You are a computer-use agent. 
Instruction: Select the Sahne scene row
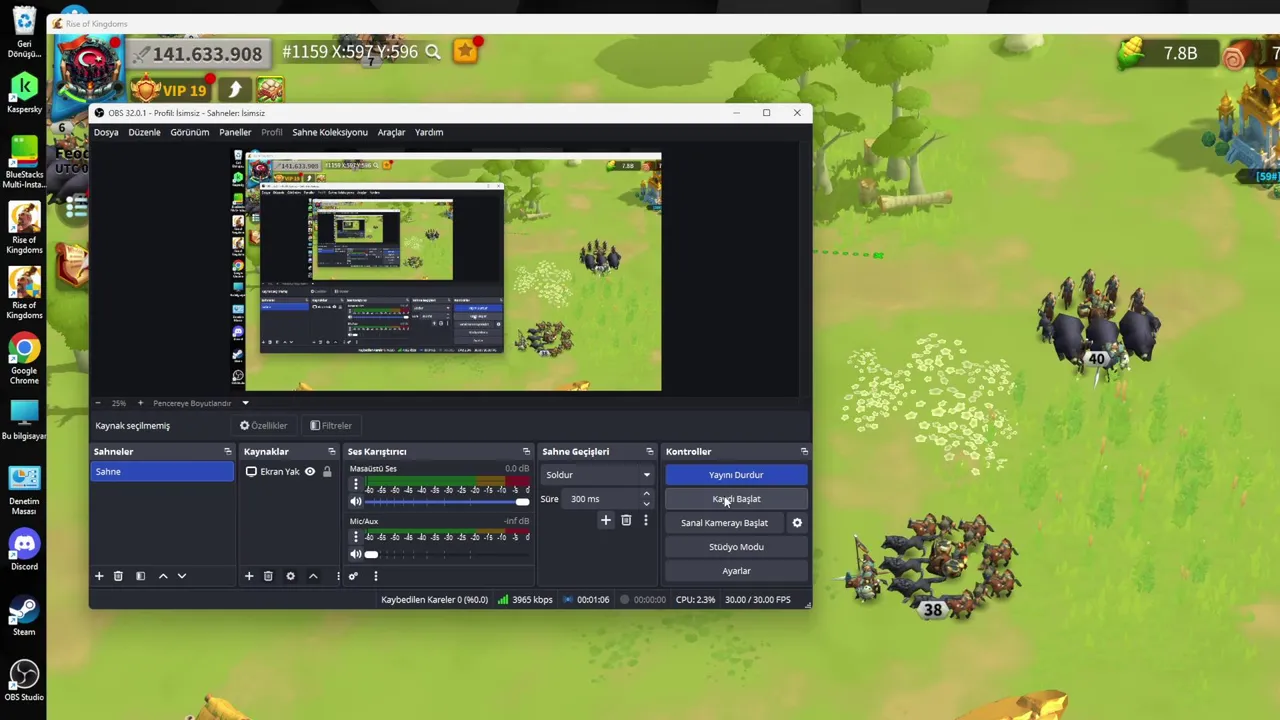[x=161, y=472]
